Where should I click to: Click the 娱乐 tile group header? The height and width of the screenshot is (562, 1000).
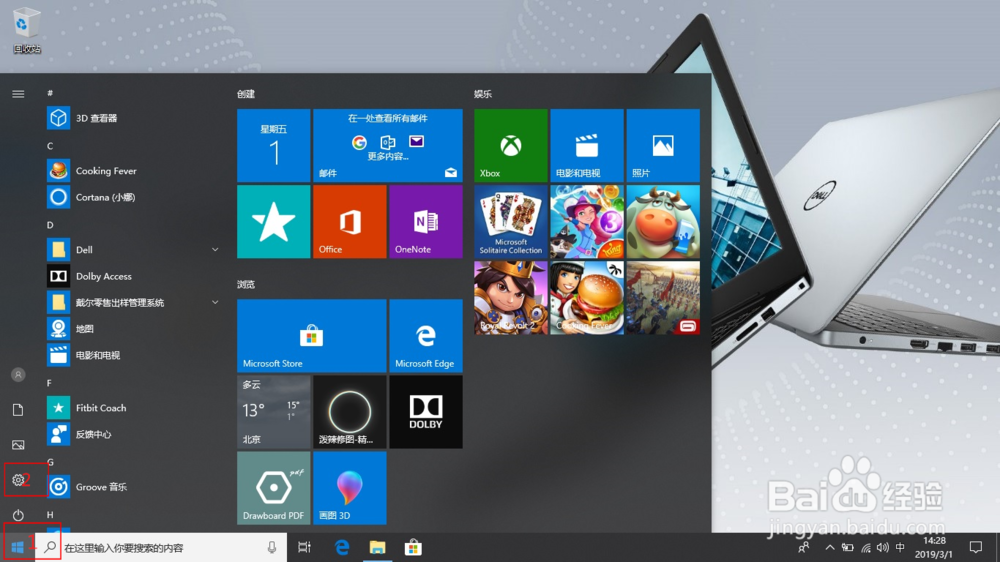[x=483, y=94]
